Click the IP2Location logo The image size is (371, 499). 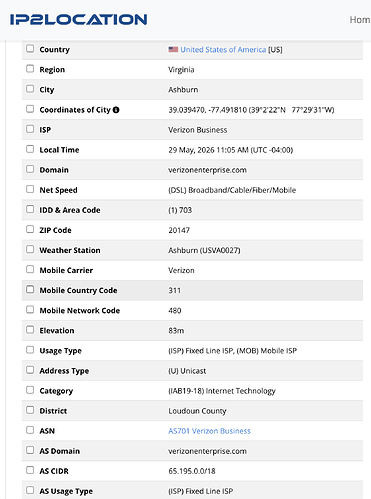pyautogui.click(x=78, y=20)
